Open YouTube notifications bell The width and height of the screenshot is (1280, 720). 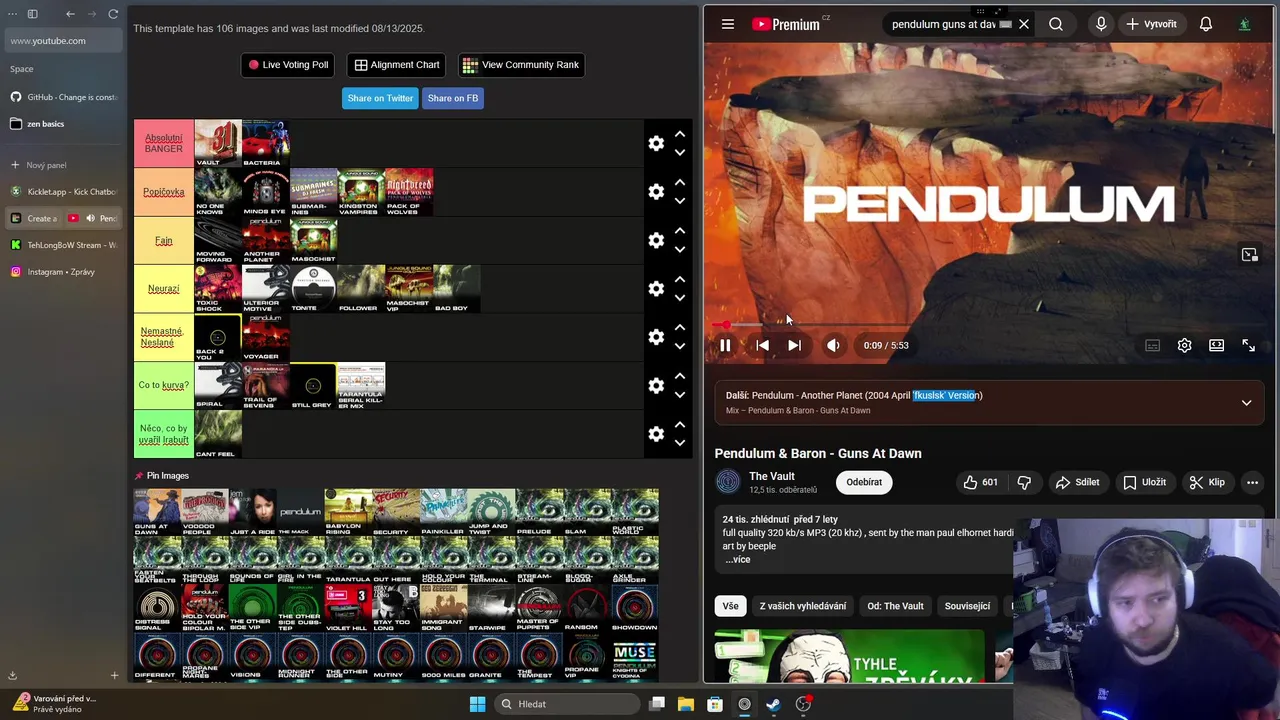click(x=1206, y=24)
